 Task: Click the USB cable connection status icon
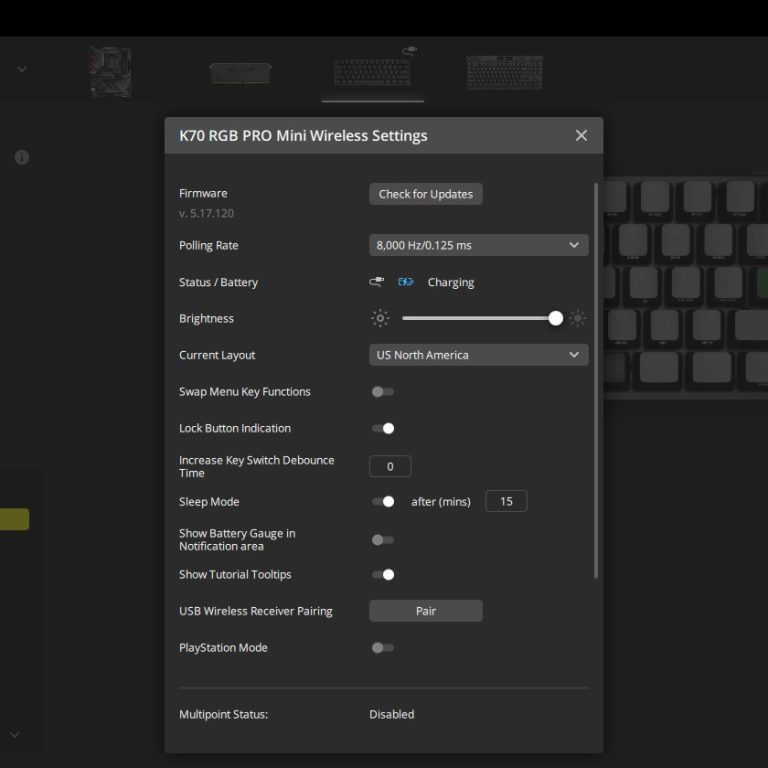377,282
